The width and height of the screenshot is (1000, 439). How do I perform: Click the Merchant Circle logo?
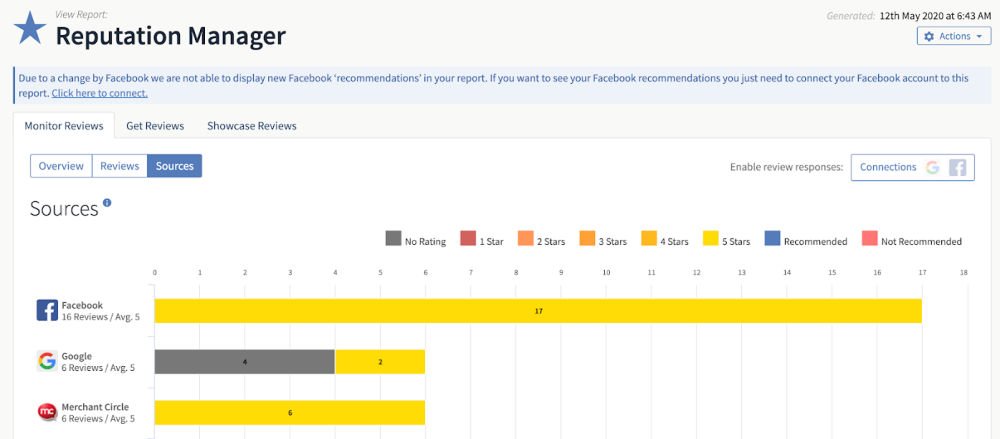click(47, 412)
